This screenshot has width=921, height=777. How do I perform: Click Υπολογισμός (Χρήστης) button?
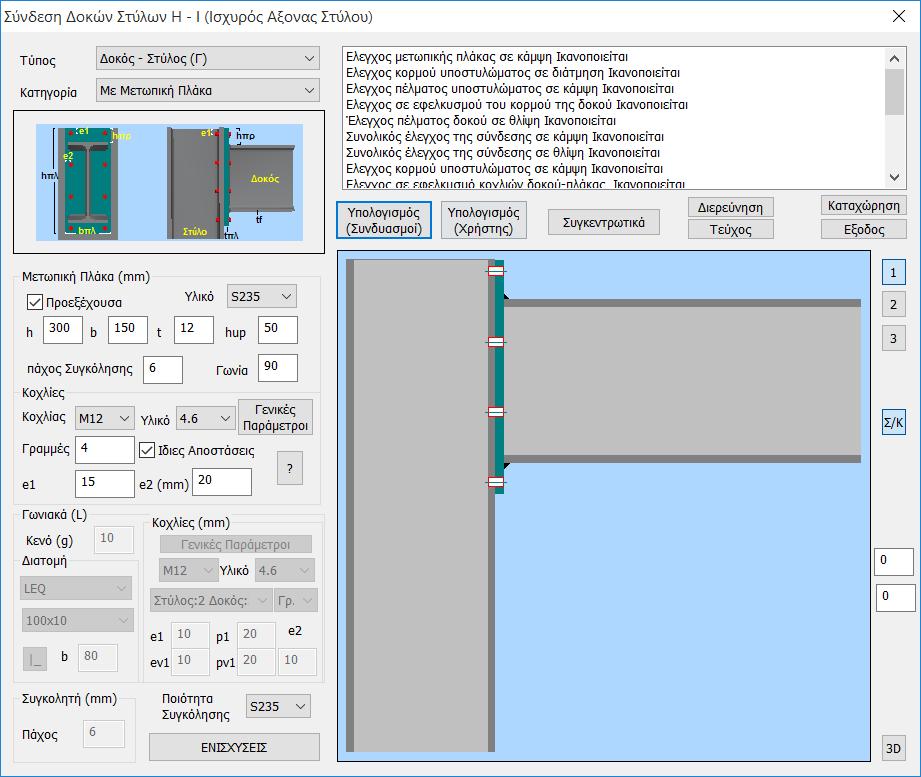pos(483,220)
